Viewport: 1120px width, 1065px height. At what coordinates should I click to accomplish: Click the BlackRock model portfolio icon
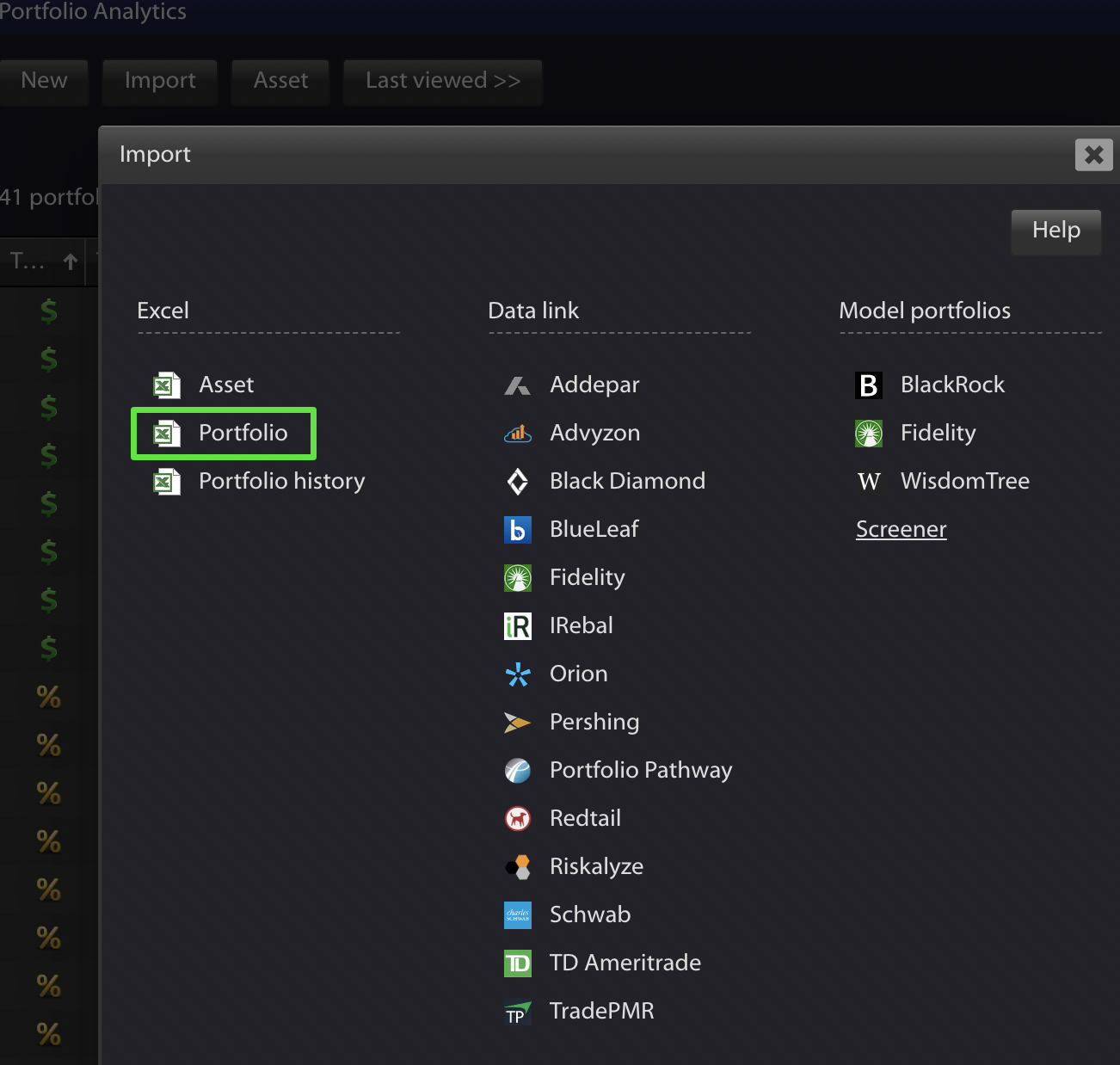point(869,385)
